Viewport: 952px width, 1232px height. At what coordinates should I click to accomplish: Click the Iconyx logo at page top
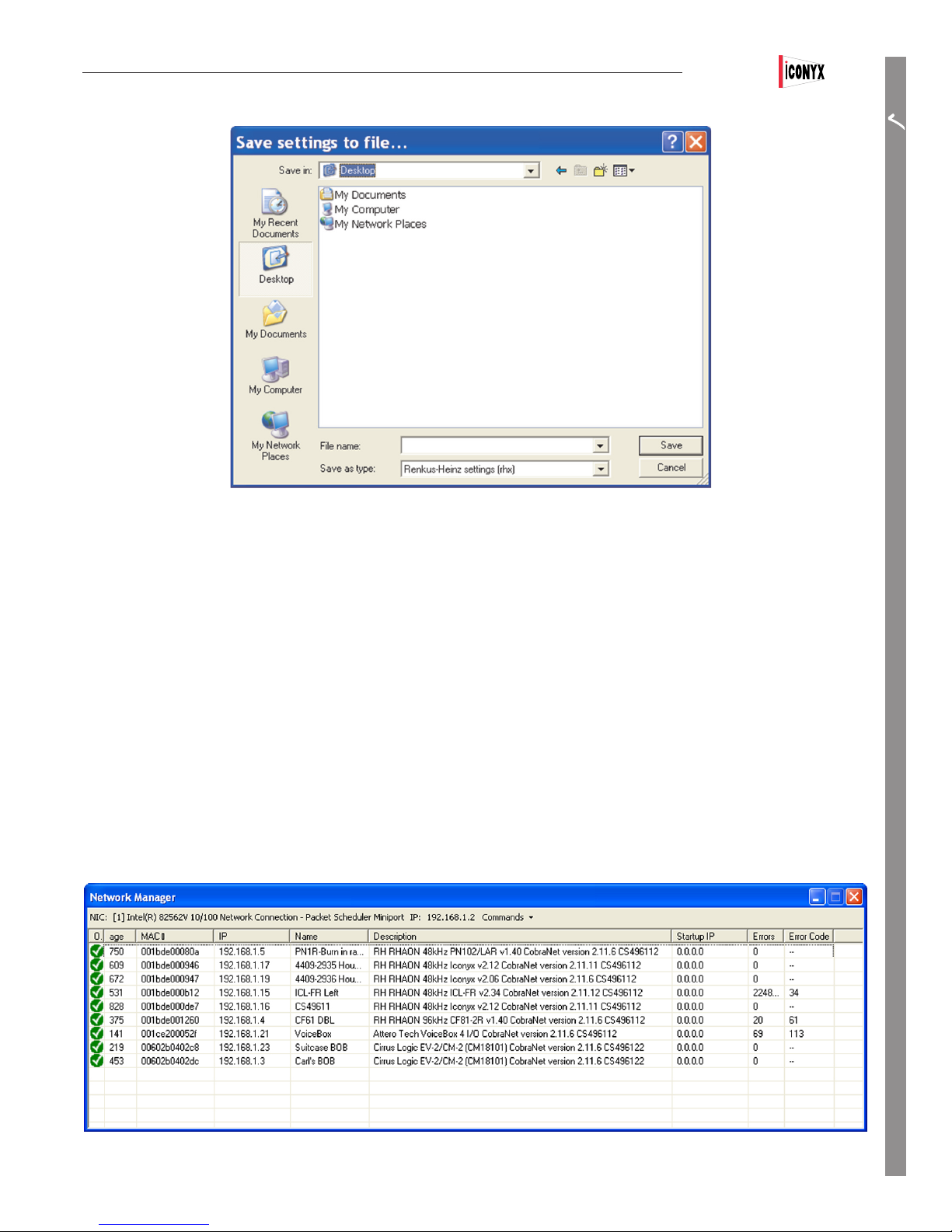(802, 72)
